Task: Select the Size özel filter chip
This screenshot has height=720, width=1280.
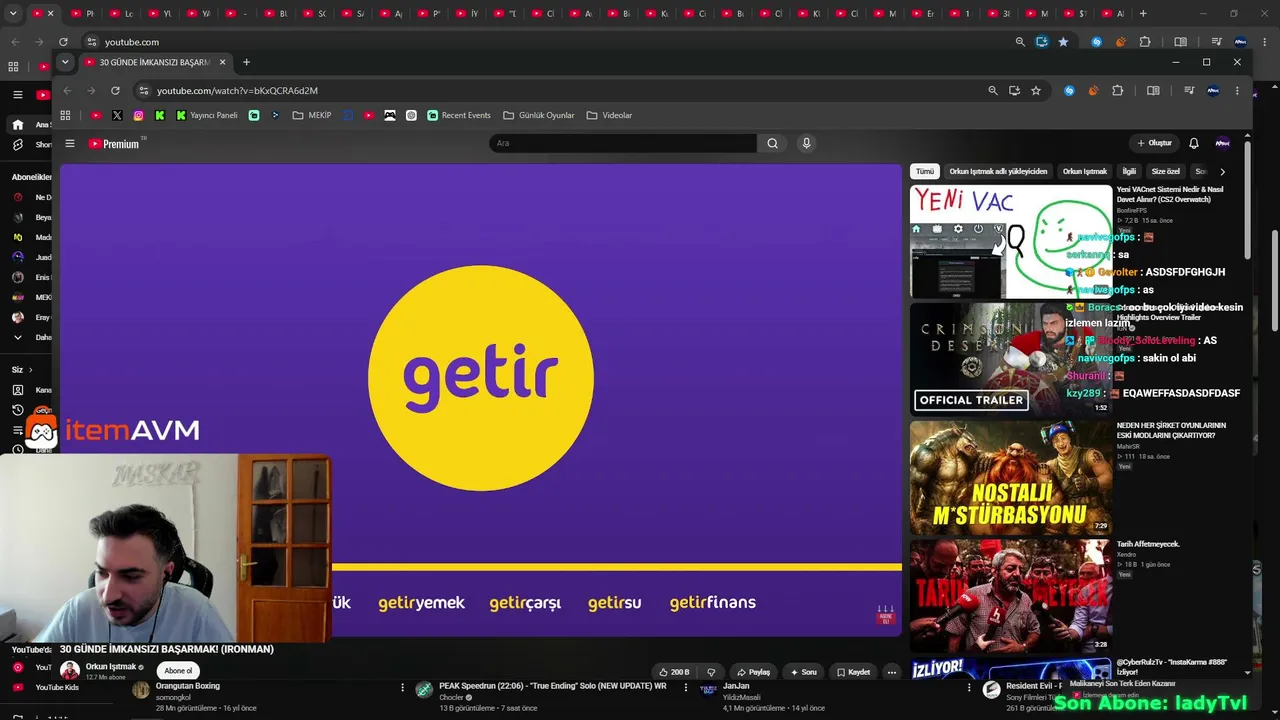Action: click(x=1166, y=172)
